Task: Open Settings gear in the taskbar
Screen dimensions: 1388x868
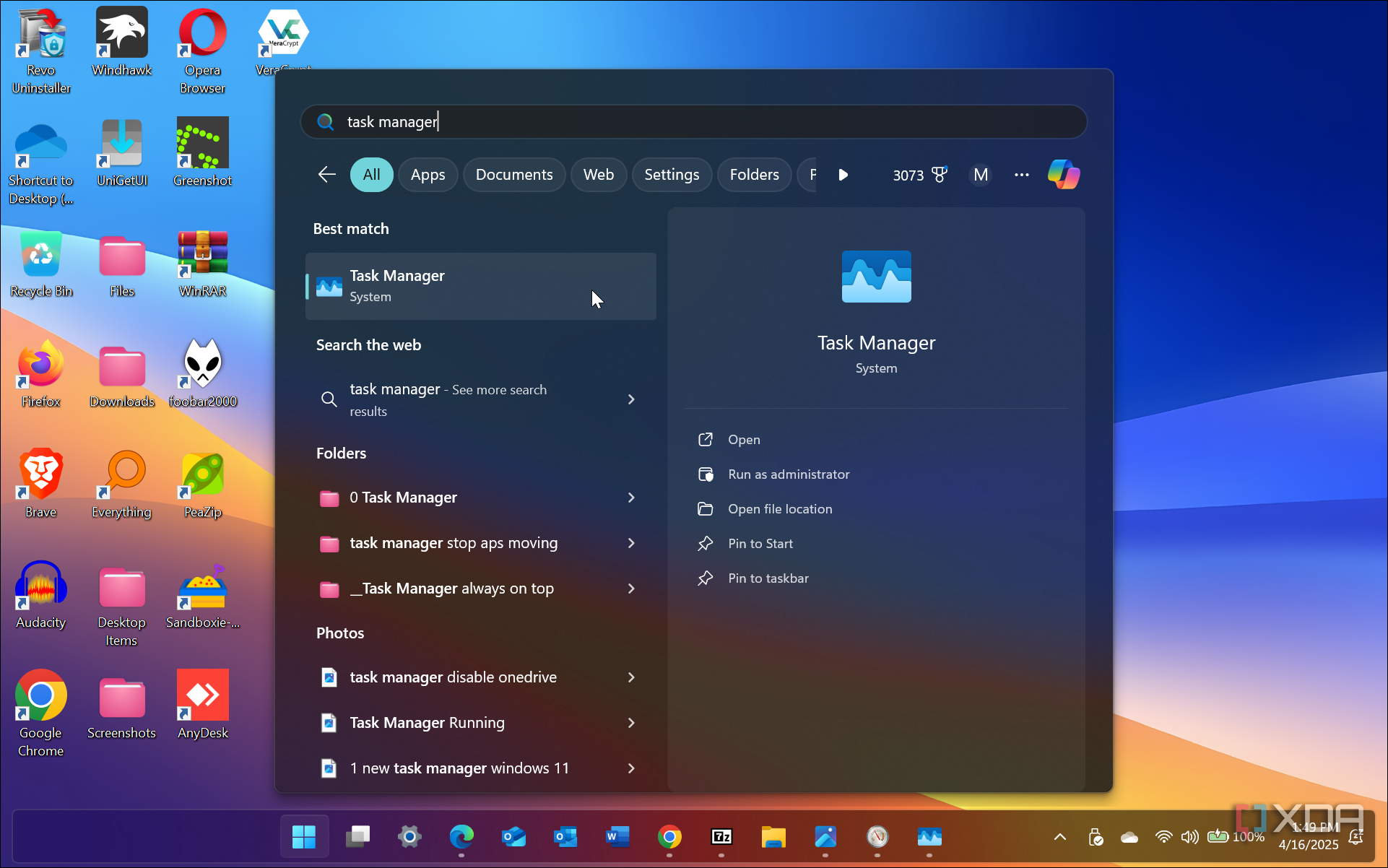Action: click(409, 836)
